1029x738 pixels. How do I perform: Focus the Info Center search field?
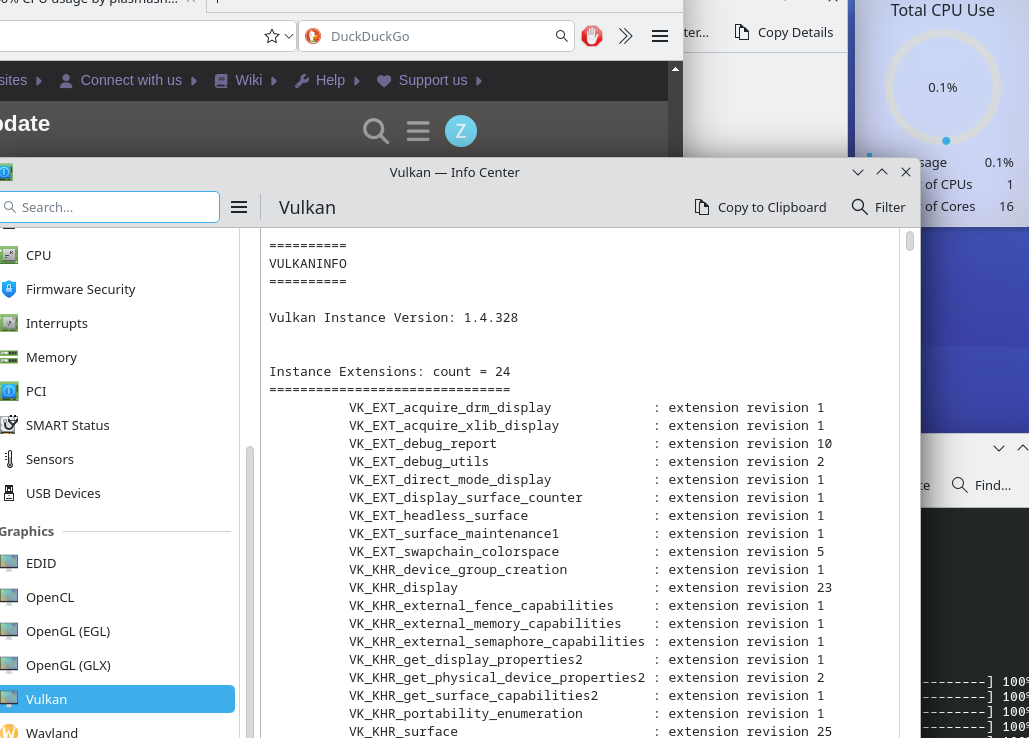pos(110,207)
